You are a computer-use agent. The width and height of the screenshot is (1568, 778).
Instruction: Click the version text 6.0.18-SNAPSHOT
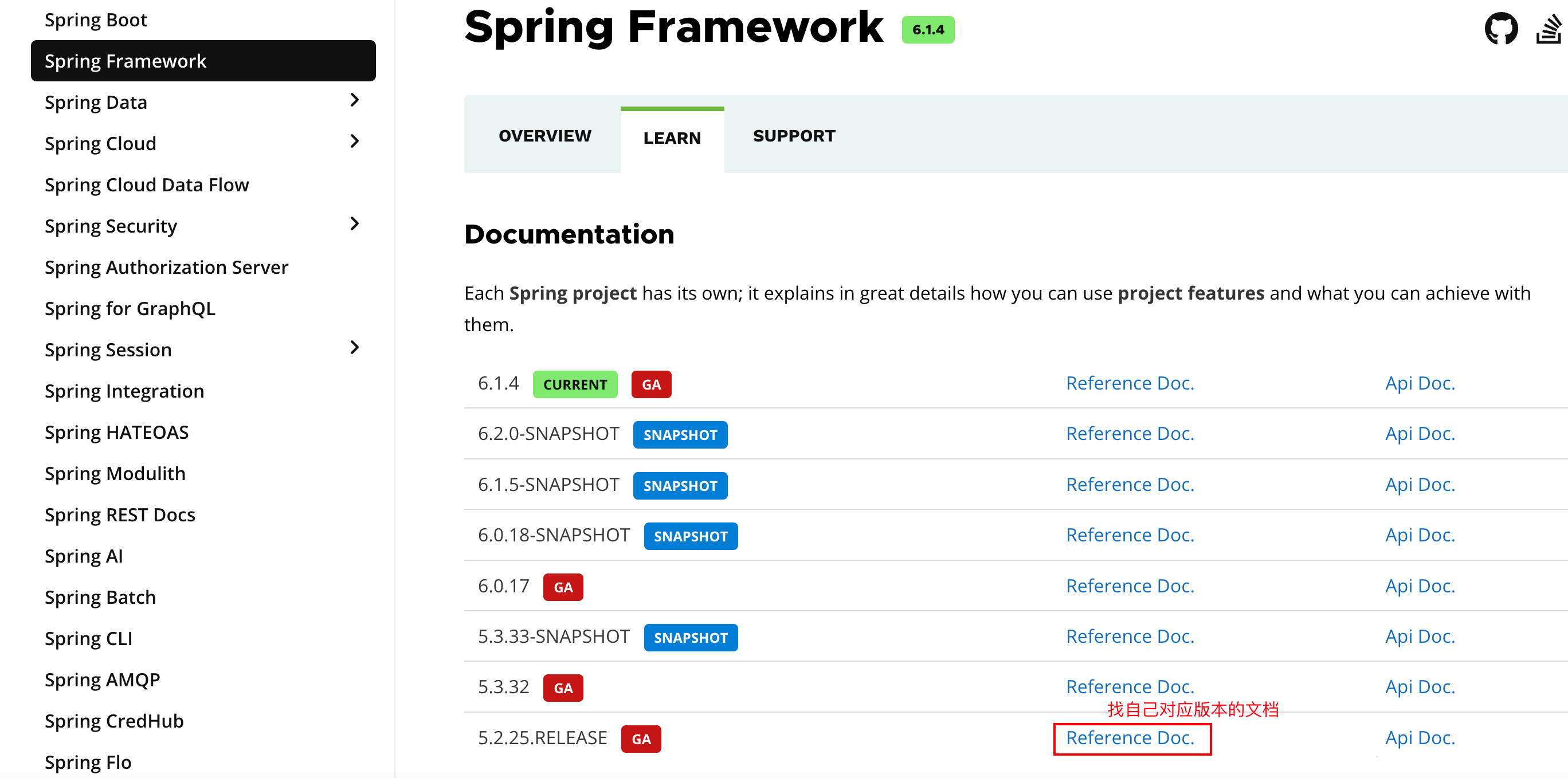coord(554,535)
